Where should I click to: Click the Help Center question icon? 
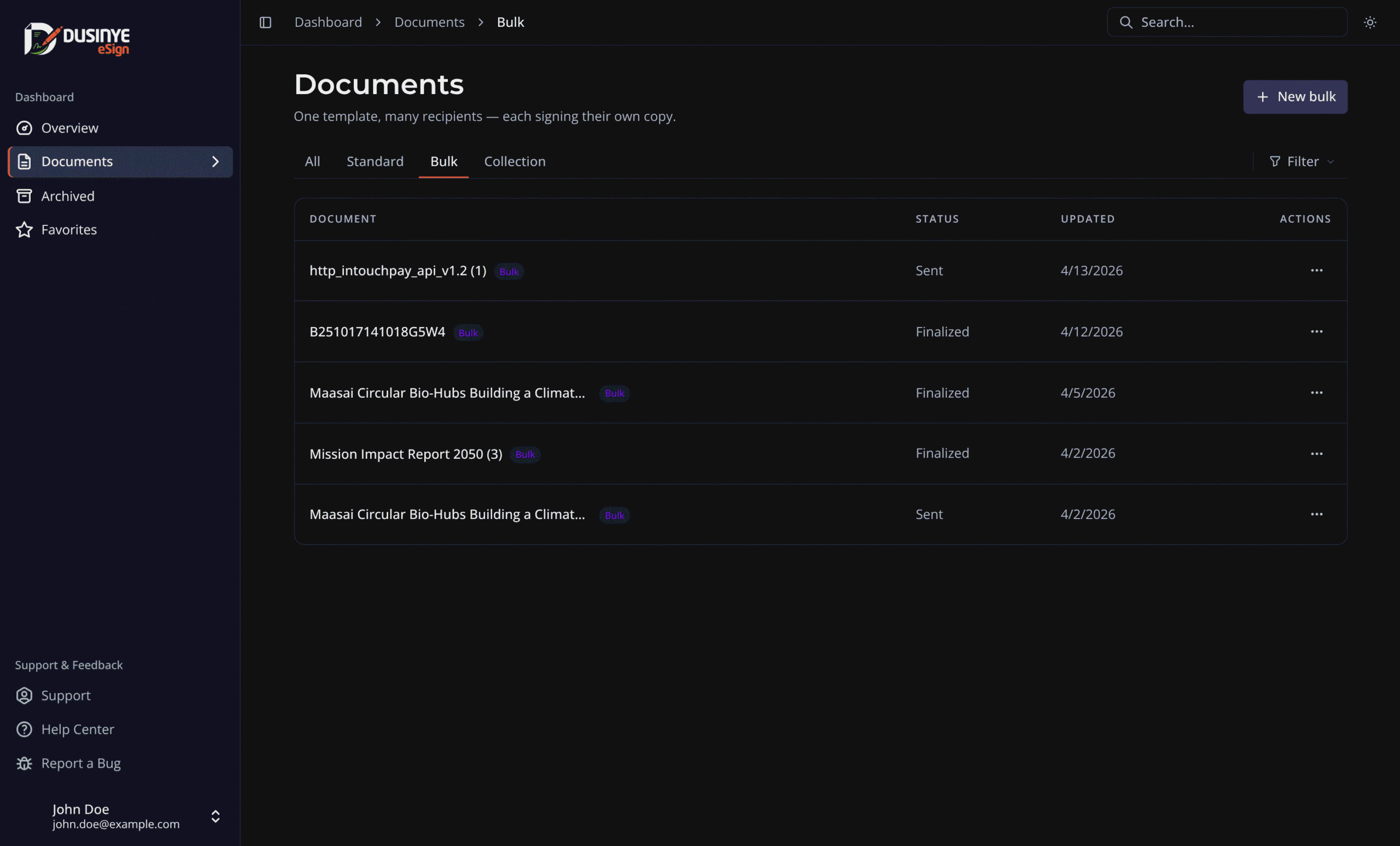click(x=24, y=729)
